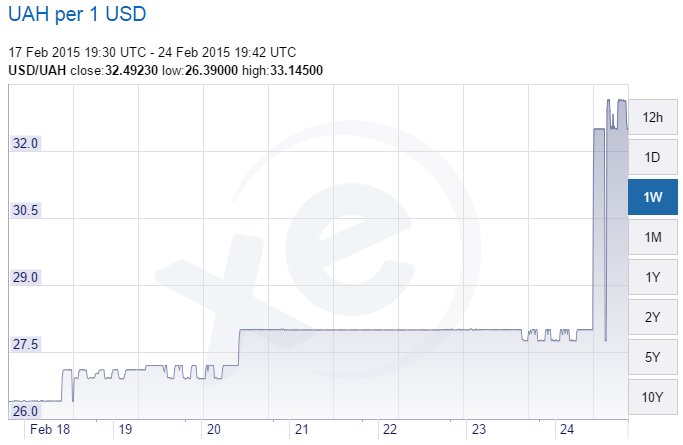The image size is (683, 445).
Task: Switch chart to 1M range
Action: [653, 237]
